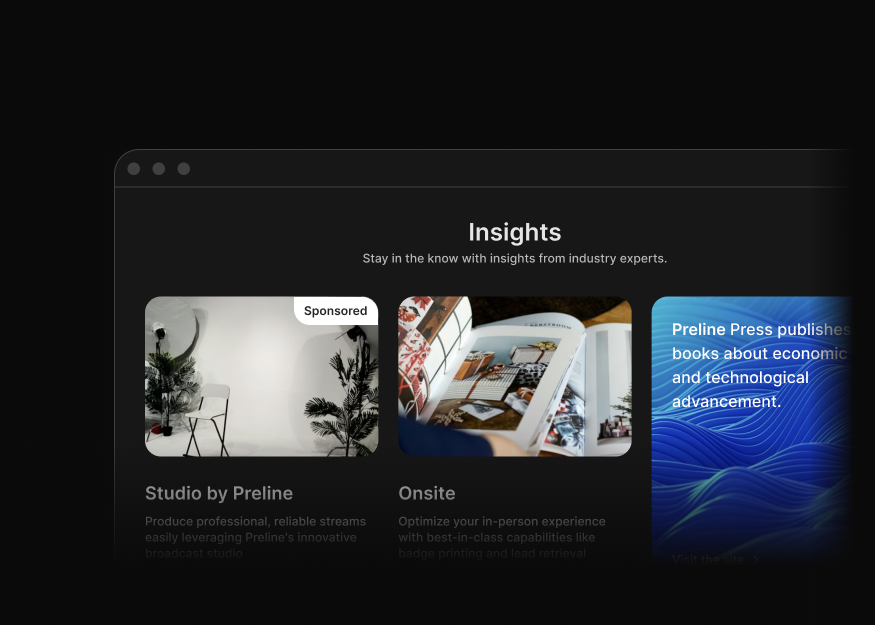Click the 'Produce professional, reliable streams' description
875x625 pixels.
click(x=256, y=537)
